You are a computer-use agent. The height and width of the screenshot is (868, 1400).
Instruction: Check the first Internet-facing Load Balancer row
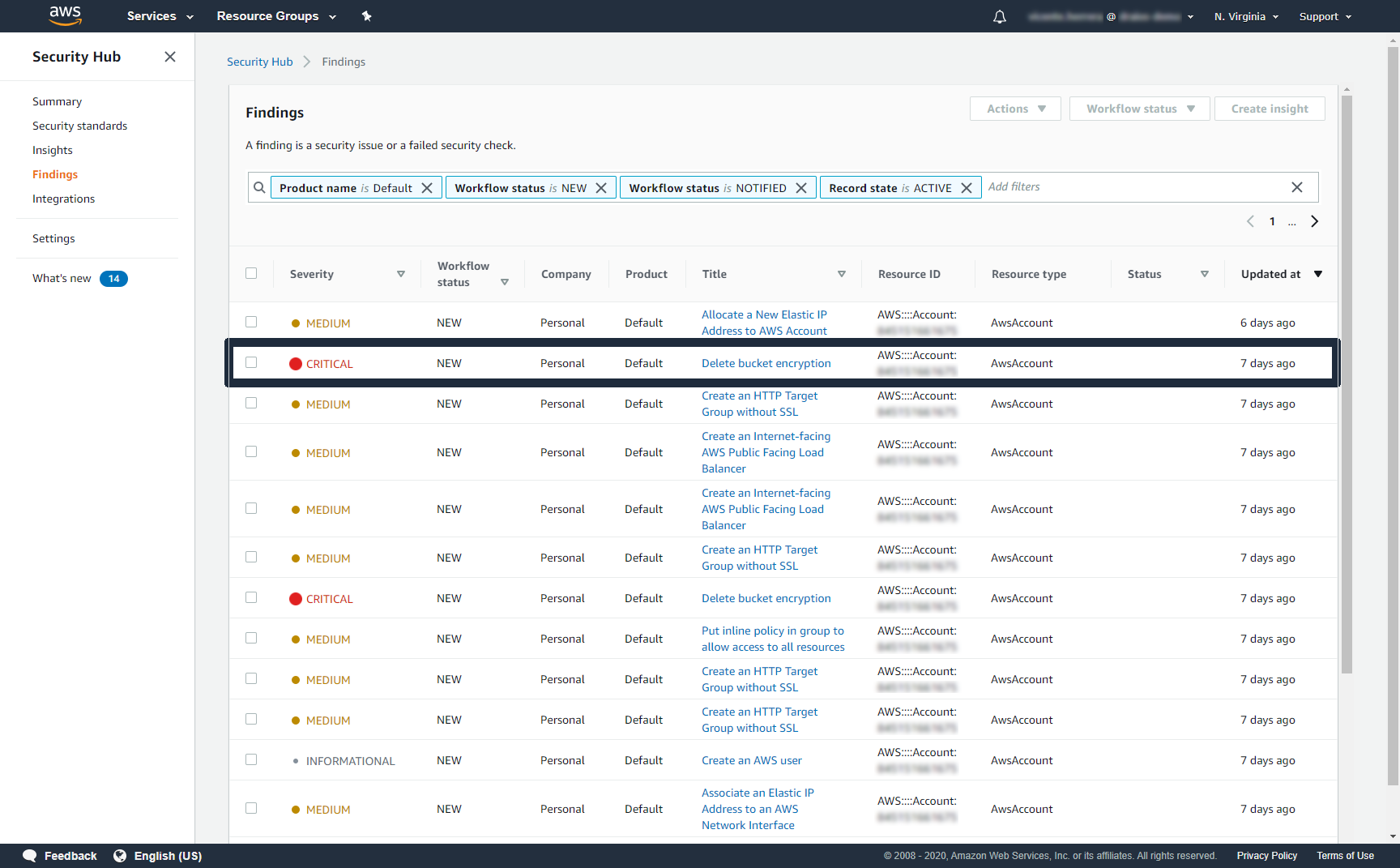[251, 451]
